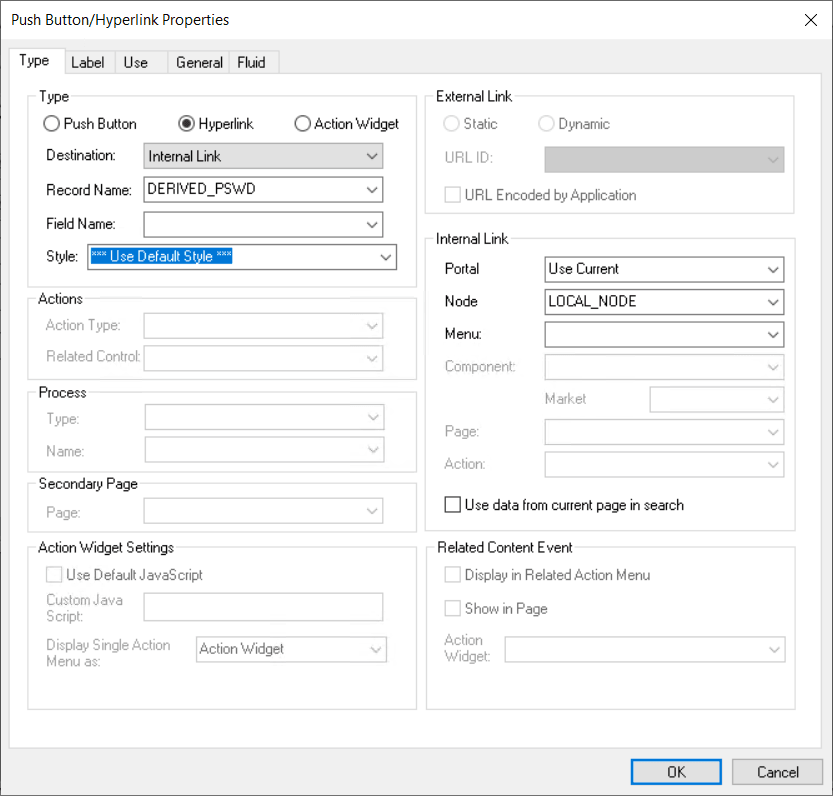The width and height of the screenshot is (833, 796).
Task: Select the Push Button radio option
Action: (x=51, y=123)
